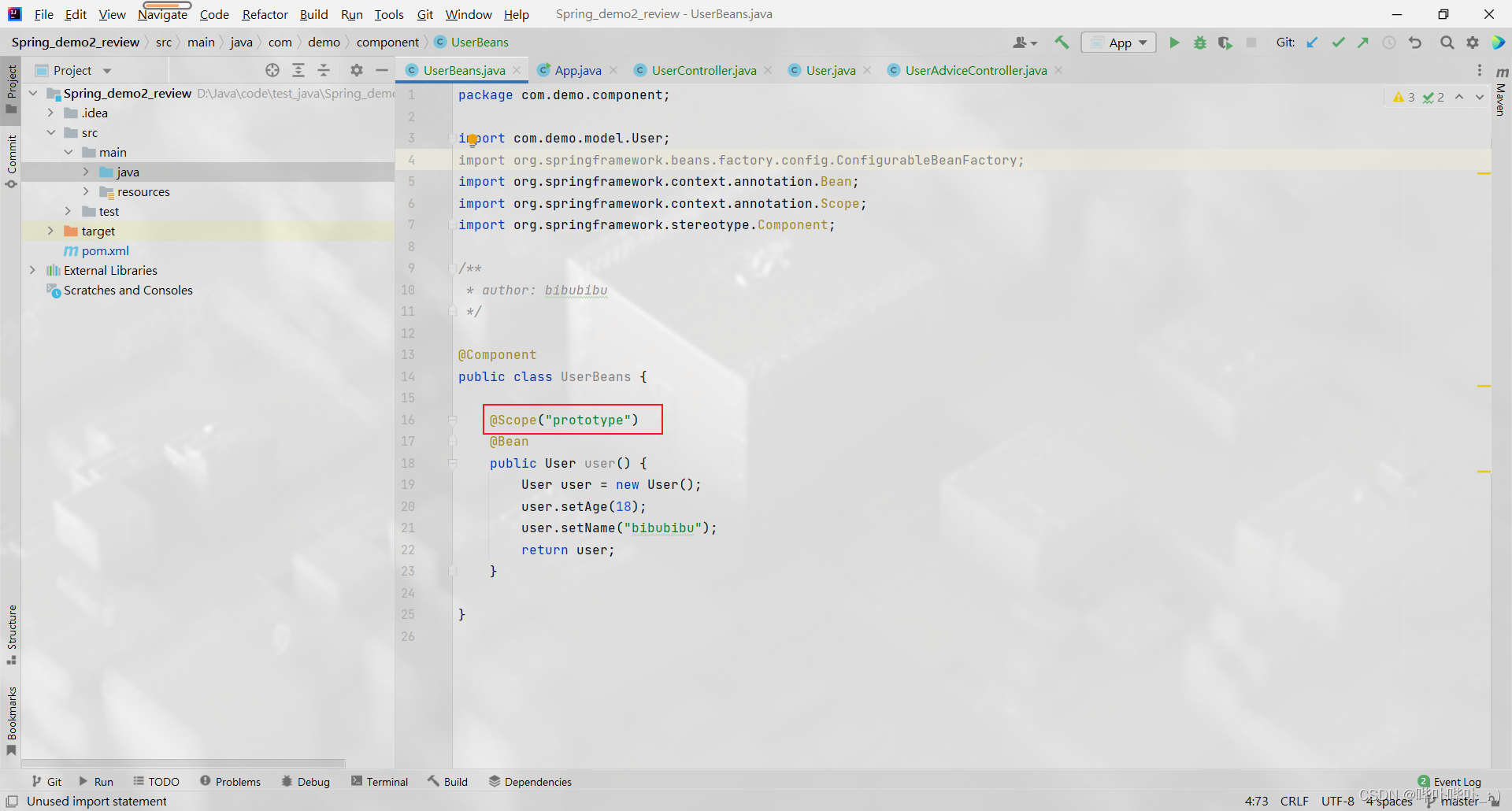Jump to next highlighted error arrow
1512x811 pixels.
pyautogui.click(x=1480, y=97)
